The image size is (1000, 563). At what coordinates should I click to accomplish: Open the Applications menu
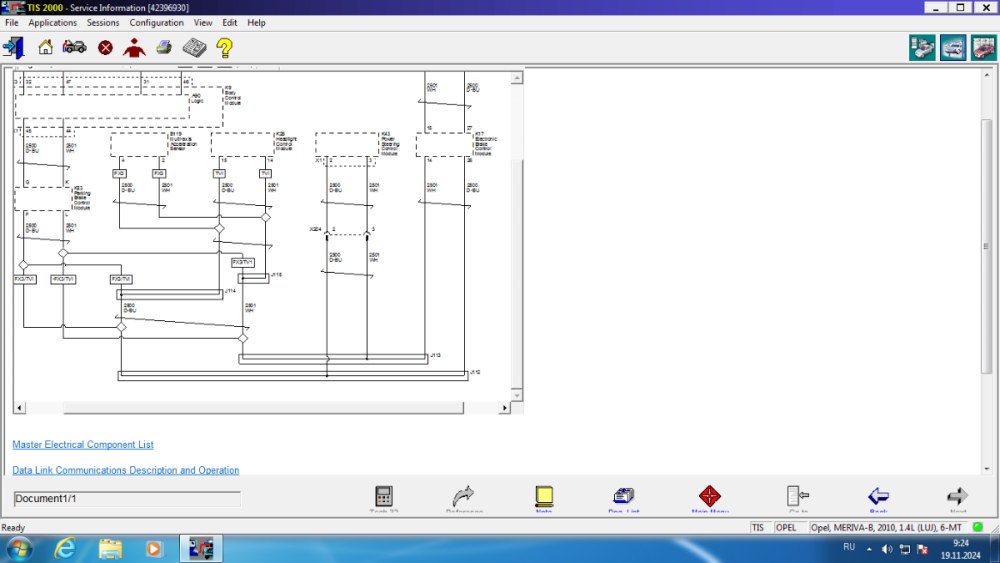tap(52, 22)
